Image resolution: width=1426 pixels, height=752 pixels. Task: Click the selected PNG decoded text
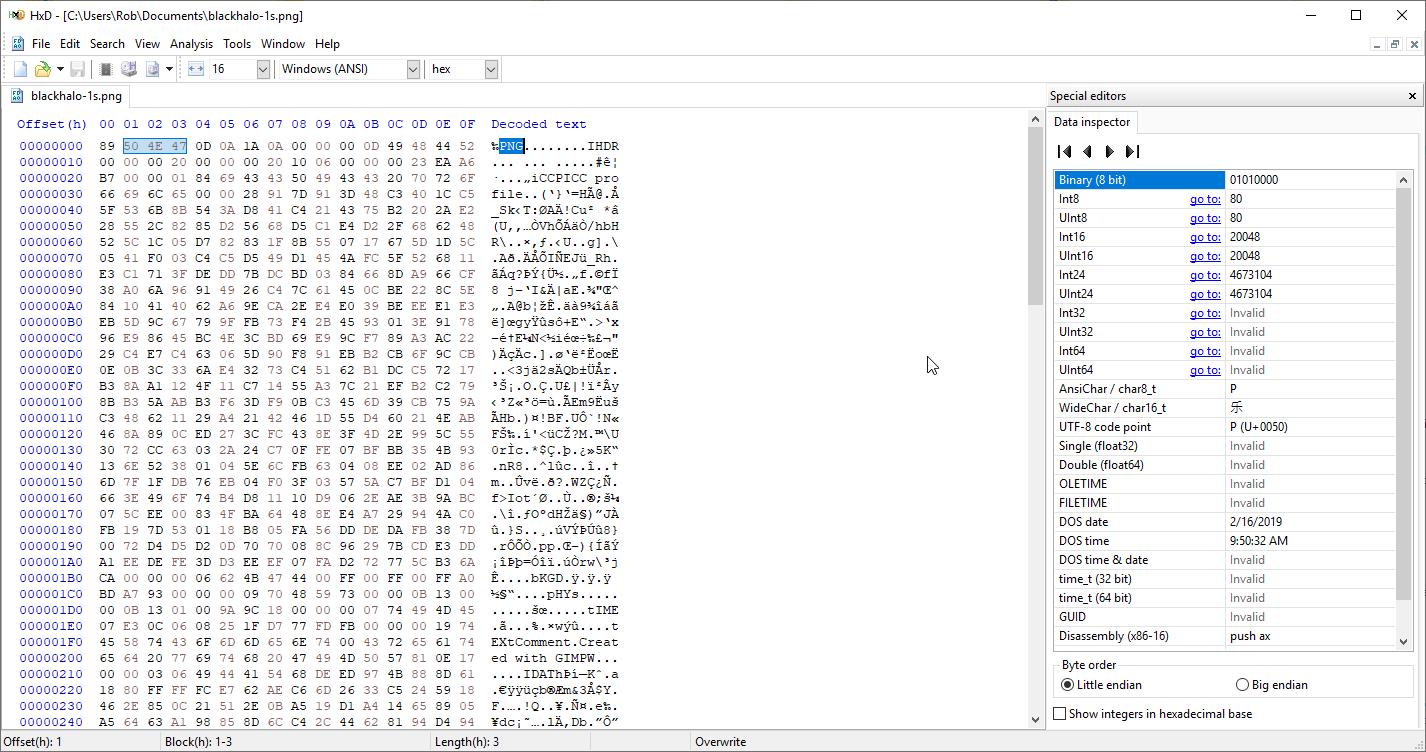tap(512, 146)
